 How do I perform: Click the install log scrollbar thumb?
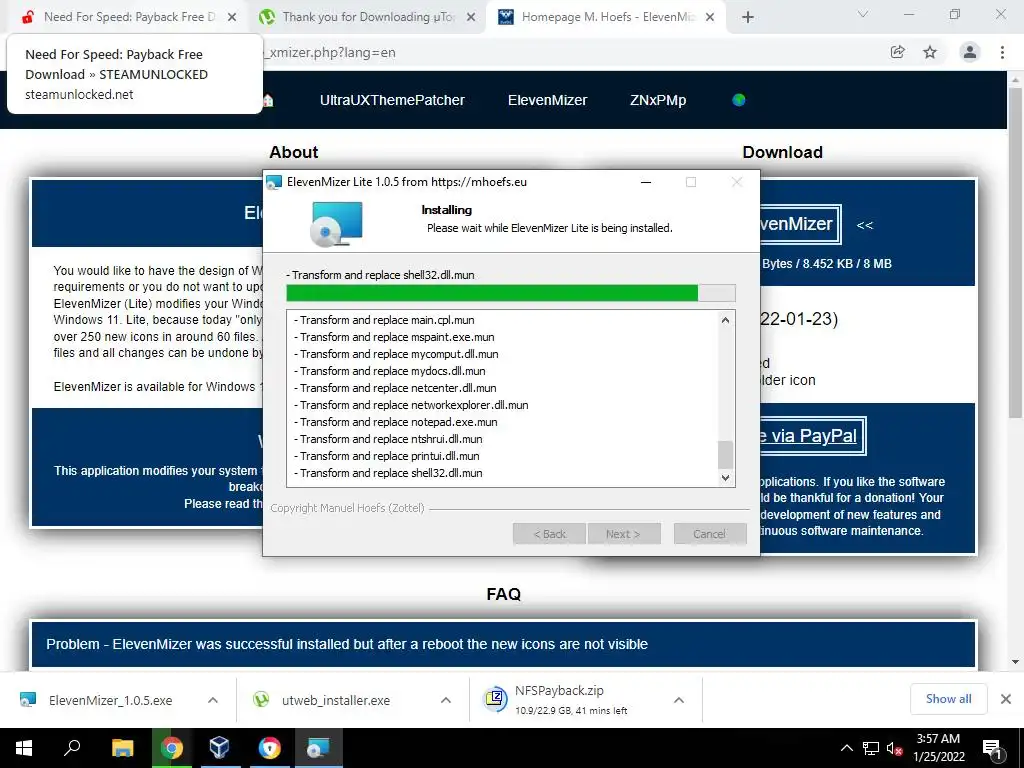(725, 455)
